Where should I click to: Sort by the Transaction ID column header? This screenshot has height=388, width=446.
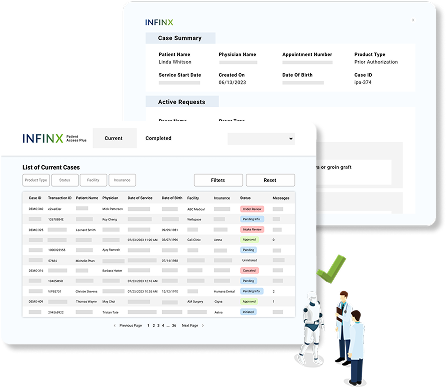(60, 198)
